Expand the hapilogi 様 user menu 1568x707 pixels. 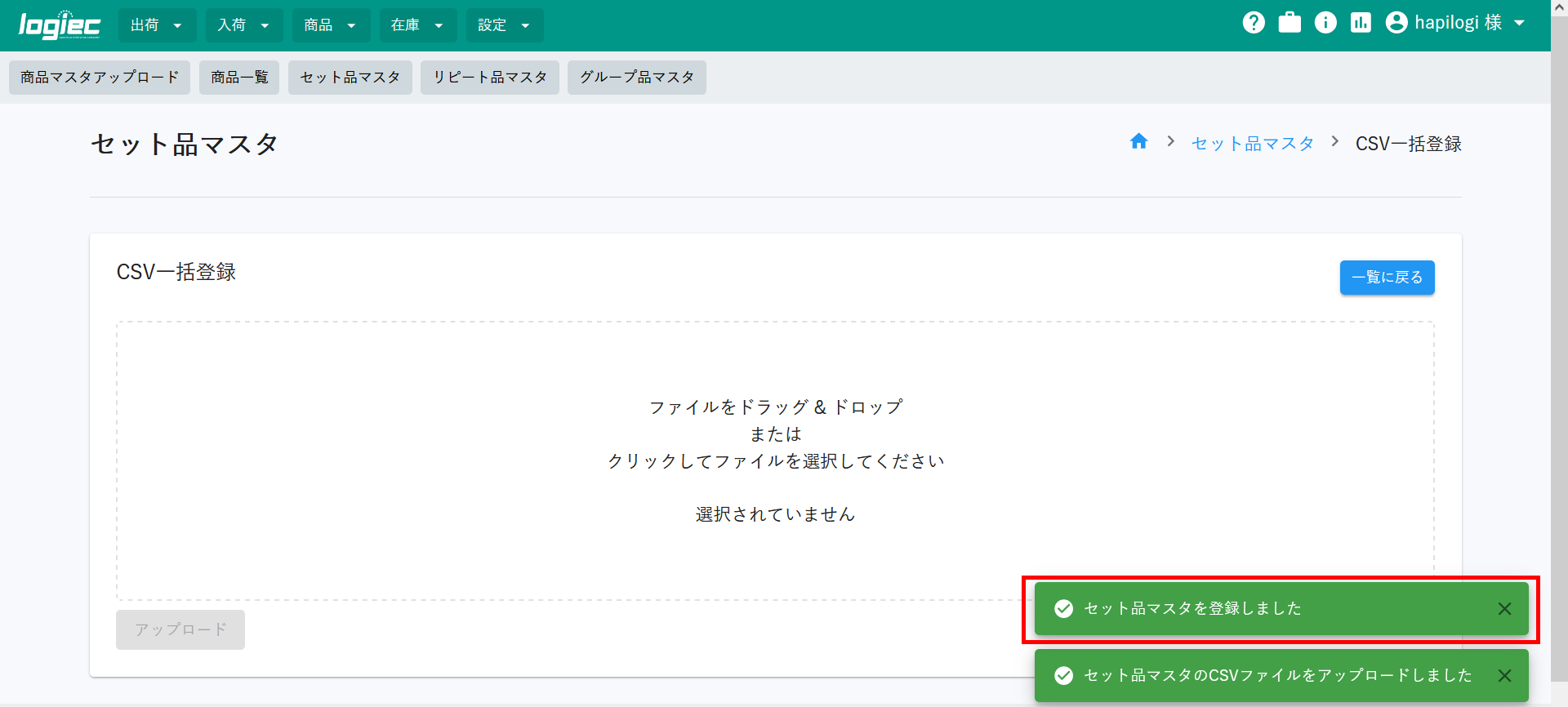coord(1456,23)
